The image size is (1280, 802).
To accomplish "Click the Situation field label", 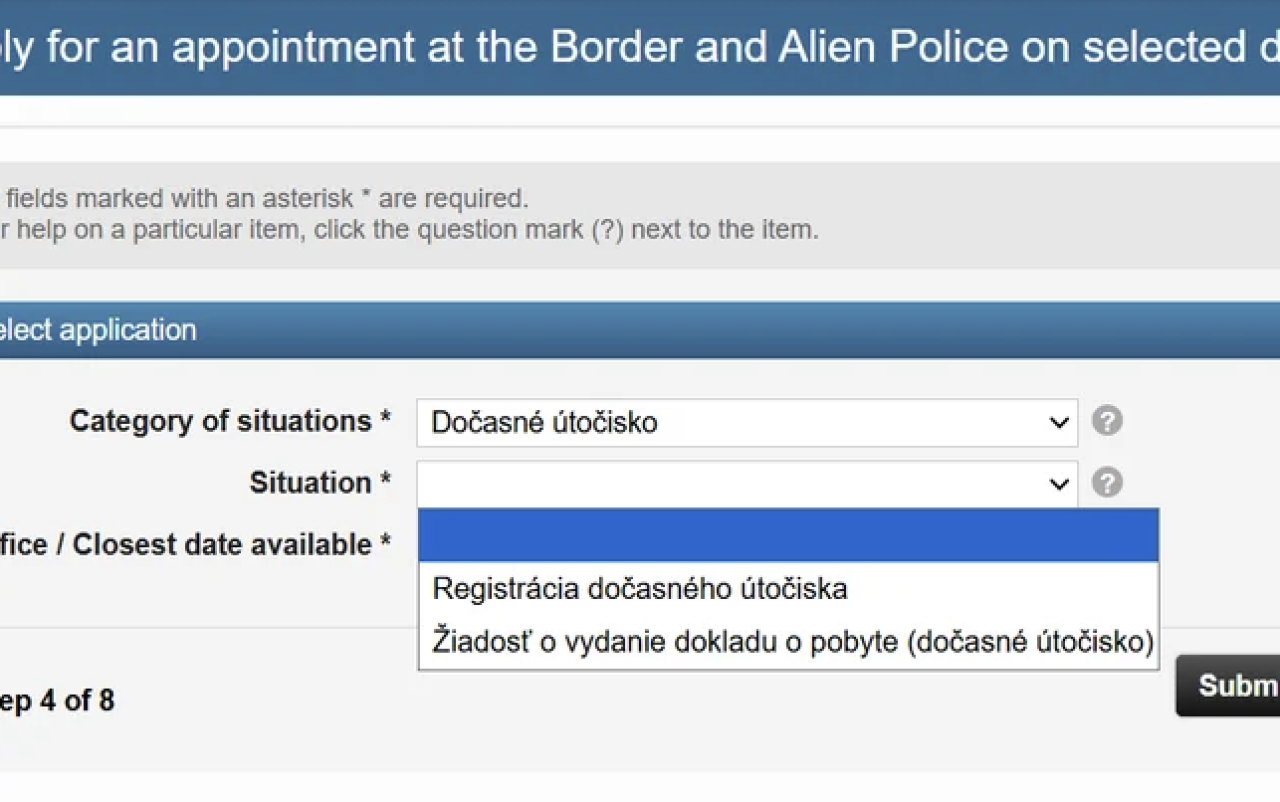I will tap(310, 483).
